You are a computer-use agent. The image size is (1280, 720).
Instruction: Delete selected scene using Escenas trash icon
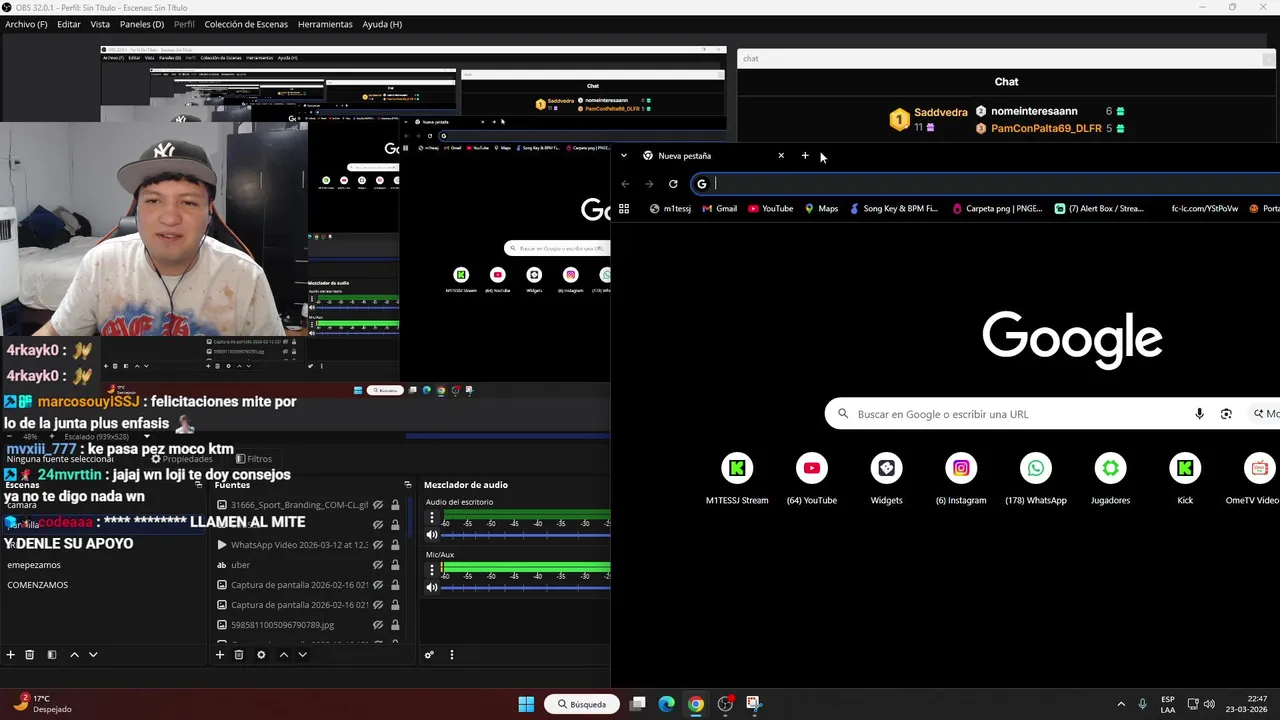coord(30,655)
